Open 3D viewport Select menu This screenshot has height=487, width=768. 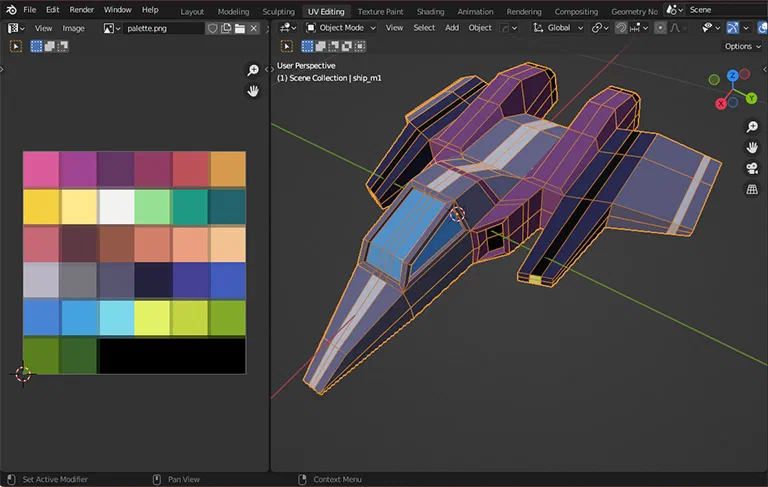(424, 28)
